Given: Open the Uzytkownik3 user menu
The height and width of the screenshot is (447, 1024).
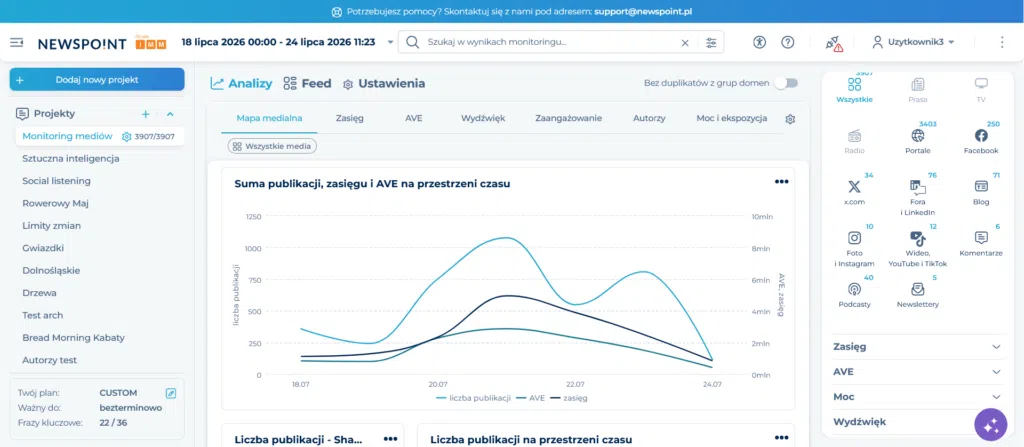Looking at the screenshot, I should tap(913, 42).
